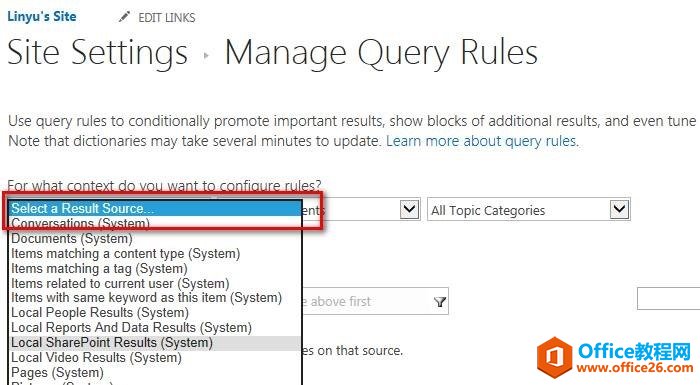Open the Linyu's Site link
700x385 pixels.
click(x=42, y=17)
